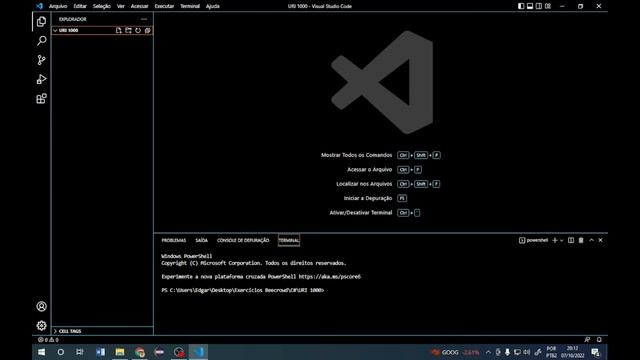Open the Acessar menu
This screenshot has height=360, width=640.
[x=140, y=6]
